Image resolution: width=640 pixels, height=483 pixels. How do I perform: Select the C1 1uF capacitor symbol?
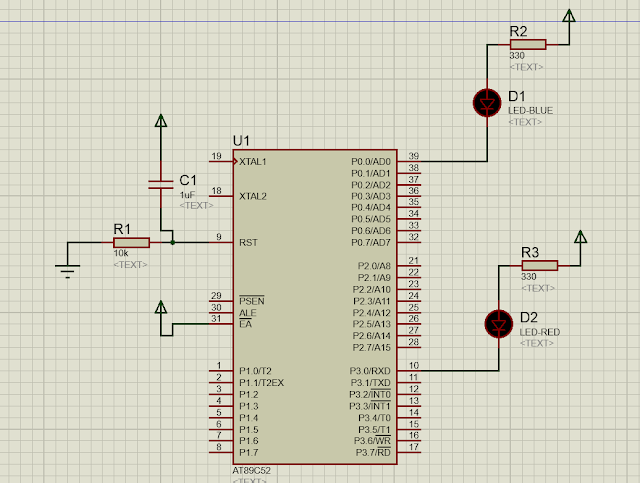click(x=161, y=185)
